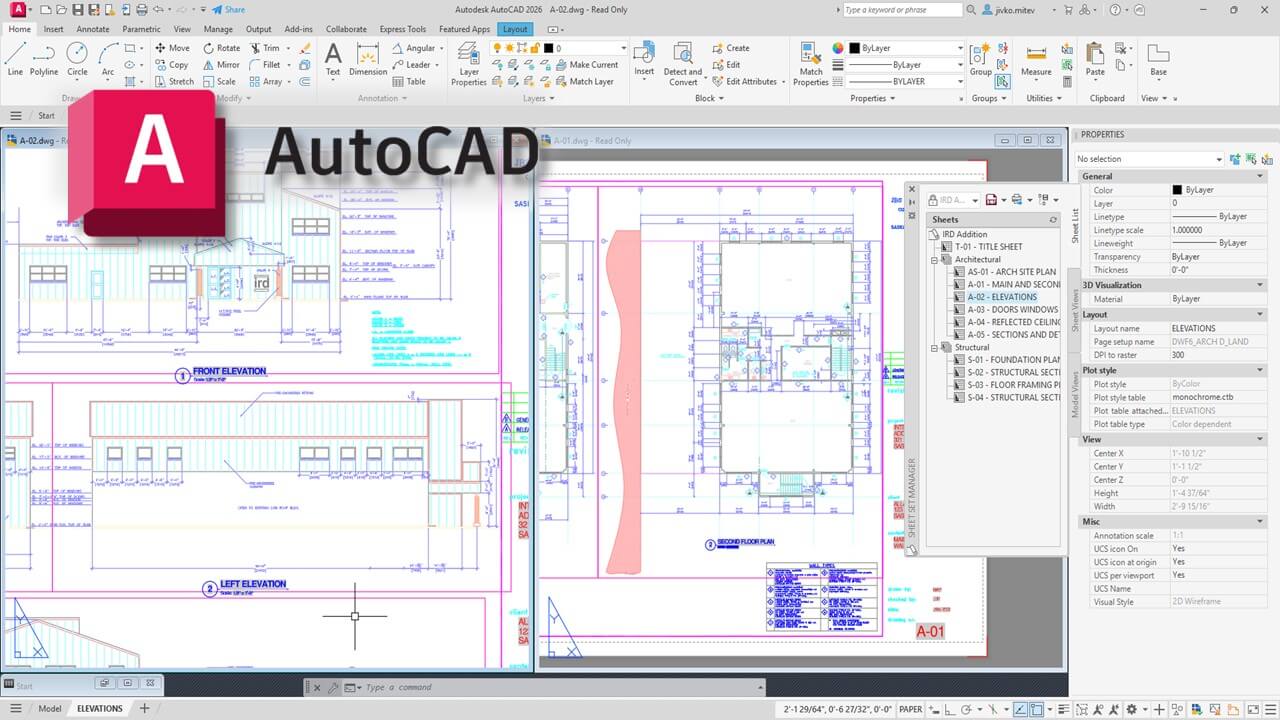Switch to the Collaborate ribbon tab

[x=346, y=29]
